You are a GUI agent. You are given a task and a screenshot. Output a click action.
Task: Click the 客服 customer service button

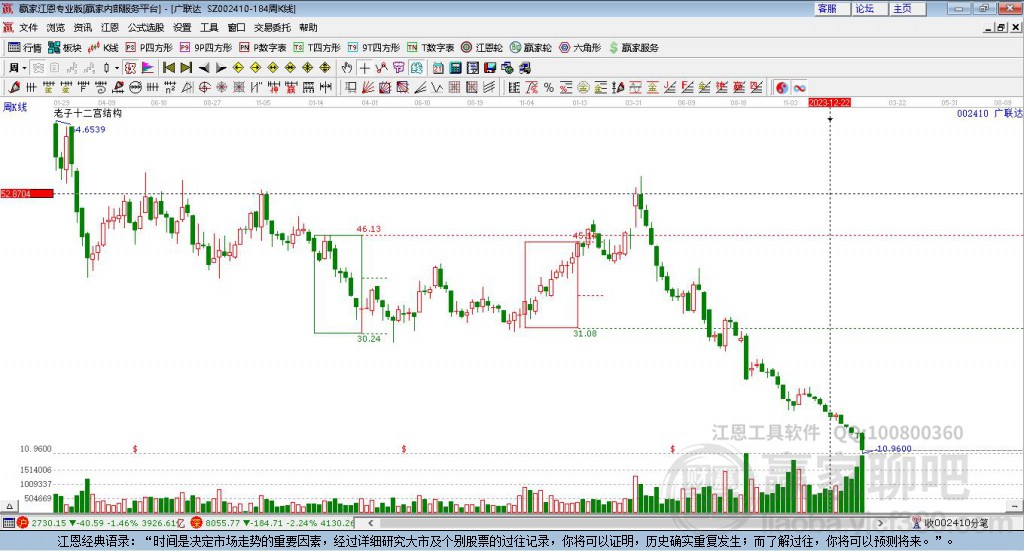(x=832, y=8)
